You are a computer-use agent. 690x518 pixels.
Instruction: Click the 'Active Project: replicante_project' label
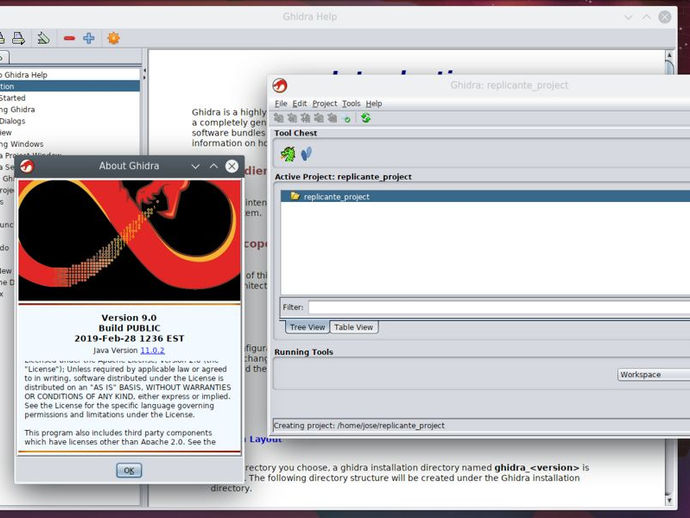(x=343, y=177)
